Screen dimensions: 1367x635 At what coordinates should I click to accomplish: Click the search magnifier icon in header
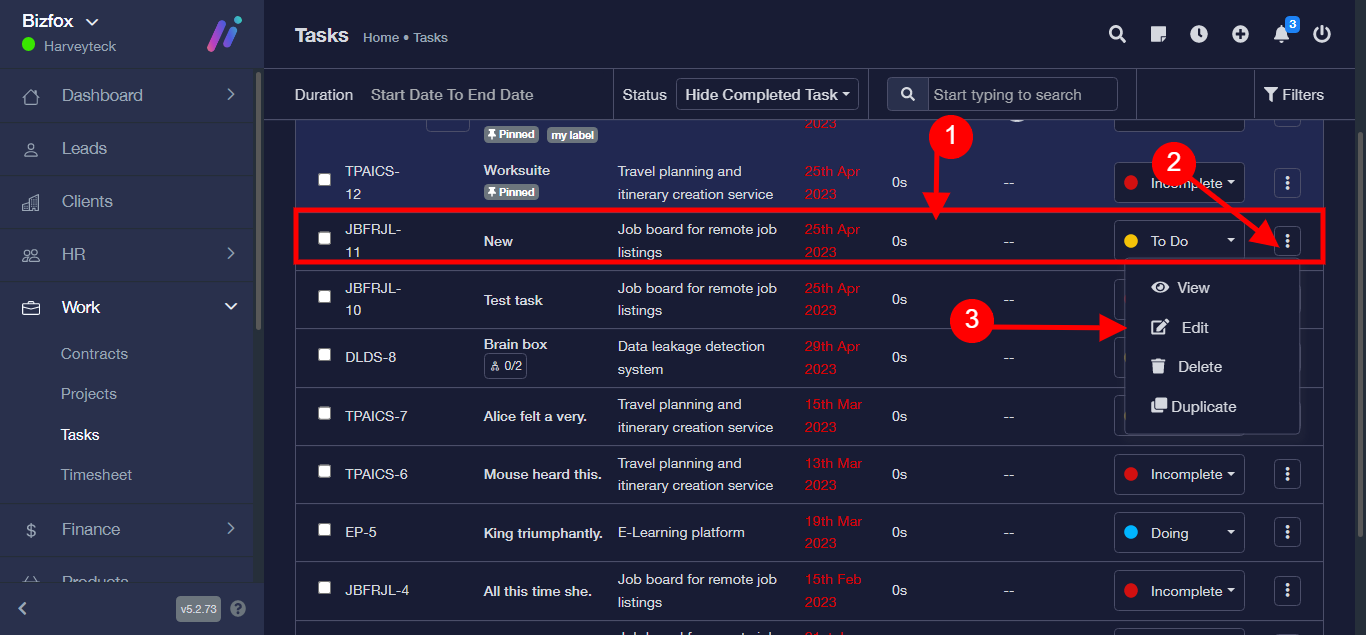[1117, 35]
